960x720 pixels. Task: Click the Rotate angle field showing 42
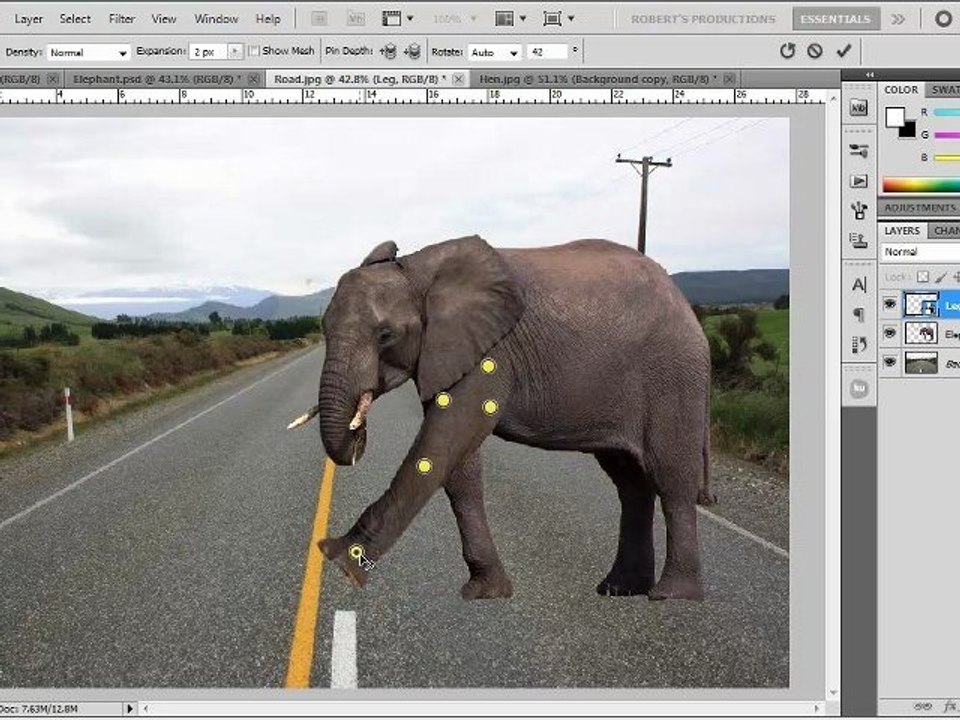tap(549, 52)
